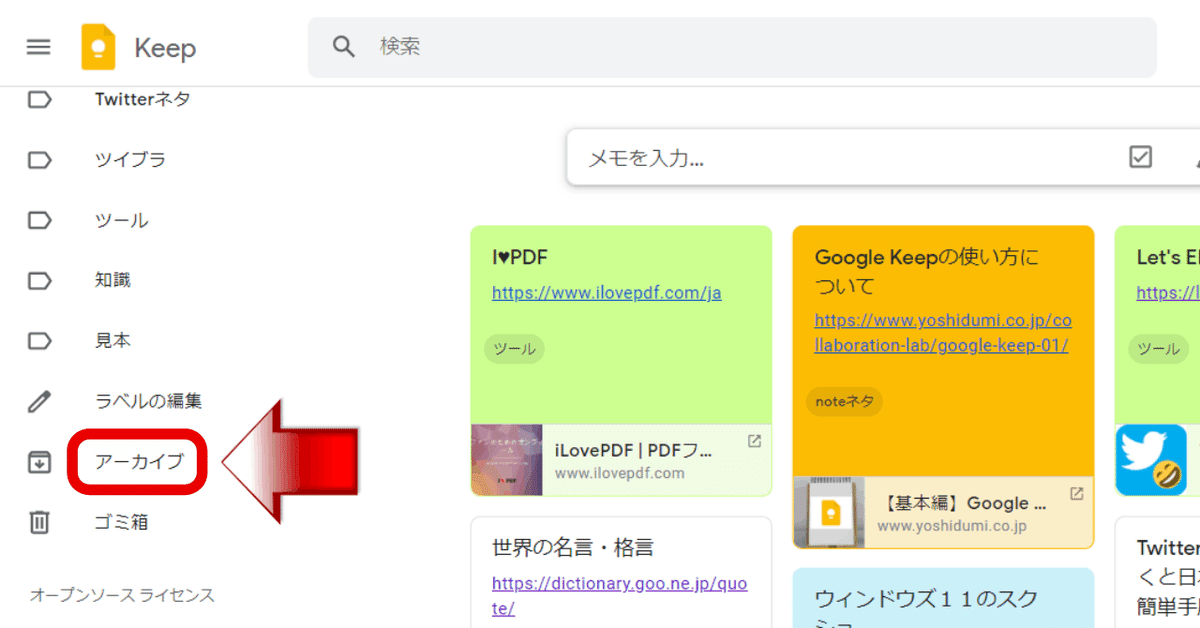This screenshot has width=1200, height=628.
Task: Open the I♥PDF note title
Action: click(520, 258)
